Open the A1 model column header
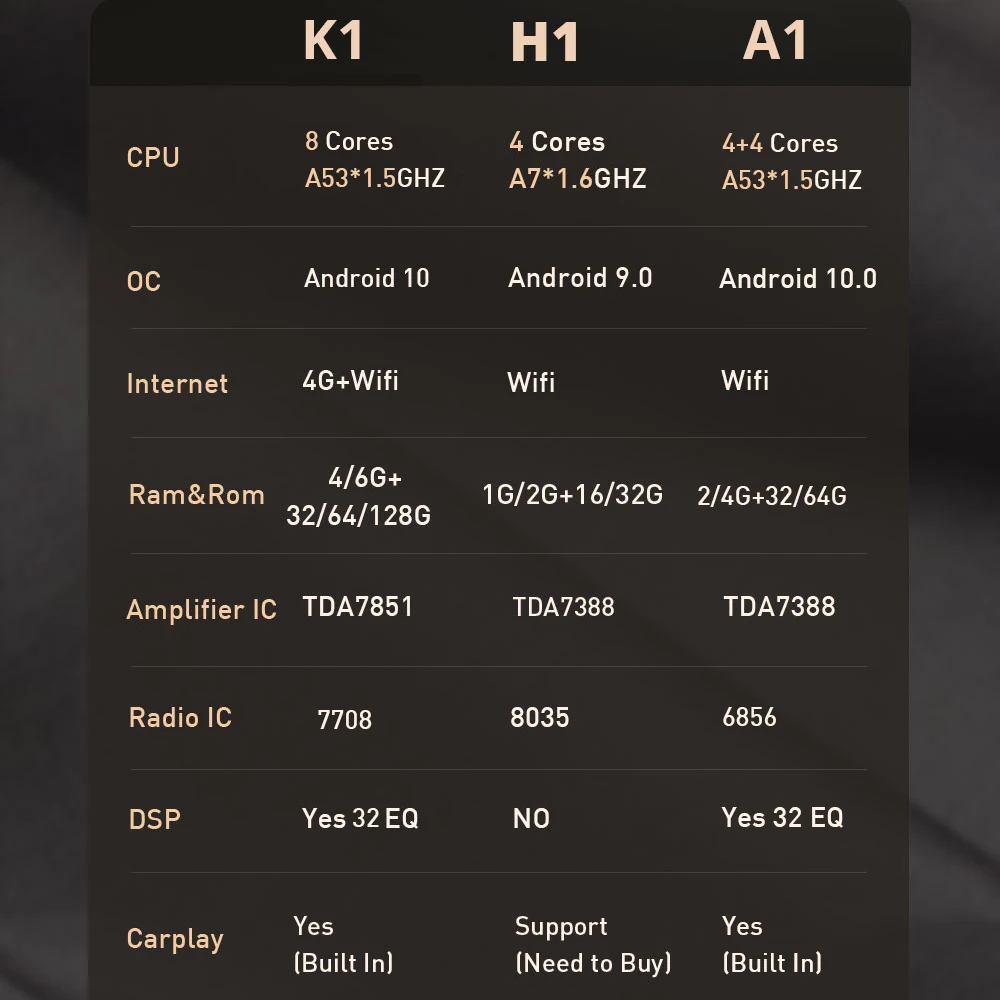 coord(775,41)
